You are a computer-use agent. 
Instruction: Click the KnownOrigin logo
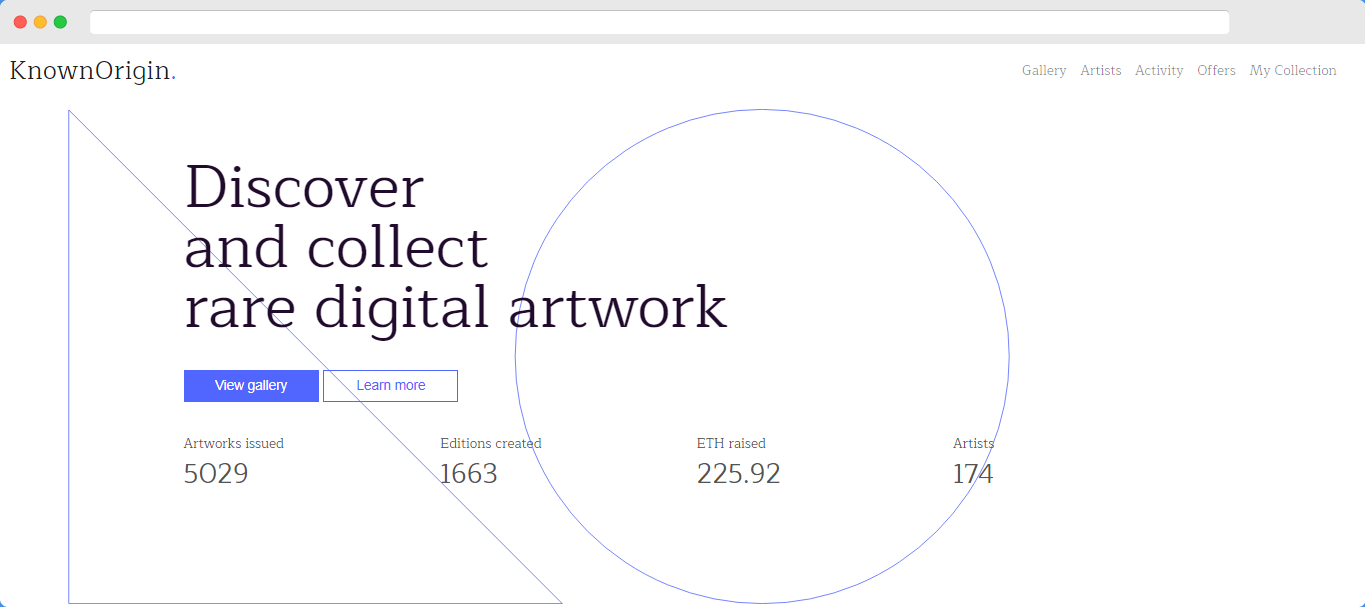pyautogui.click(x=92, y=71)
